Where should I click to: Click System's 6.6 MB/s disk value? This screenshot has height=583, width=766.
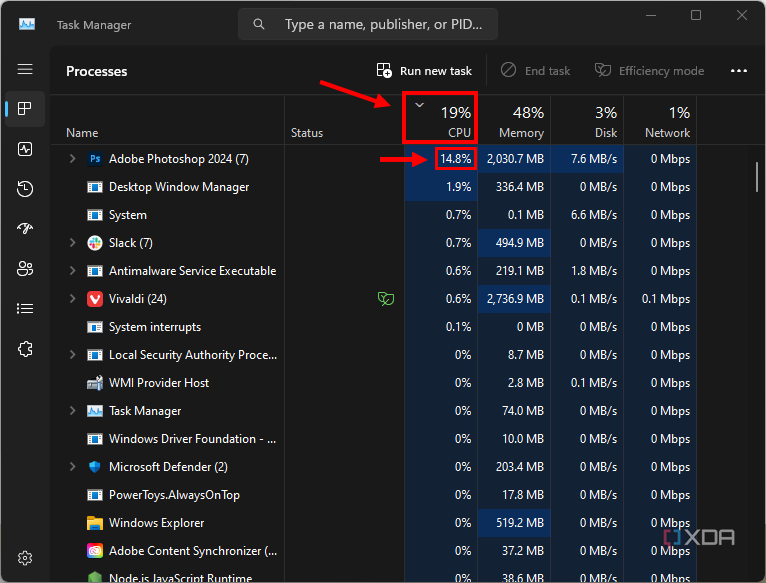click(594, 215)
